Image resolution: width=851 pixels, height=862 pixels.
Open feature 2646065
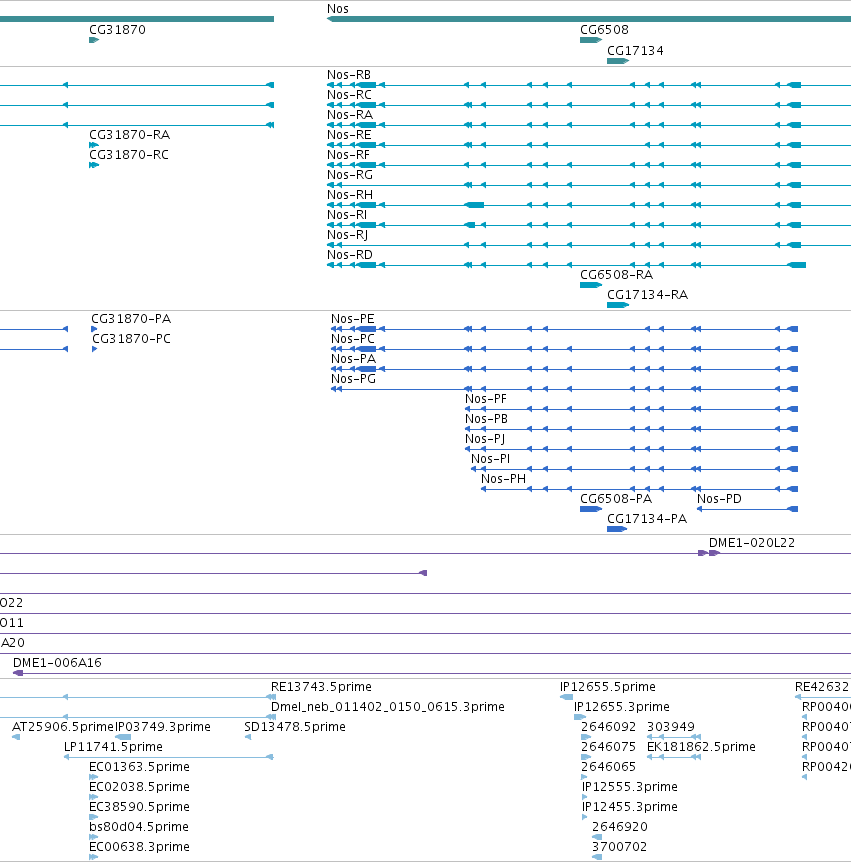point(609,766)
